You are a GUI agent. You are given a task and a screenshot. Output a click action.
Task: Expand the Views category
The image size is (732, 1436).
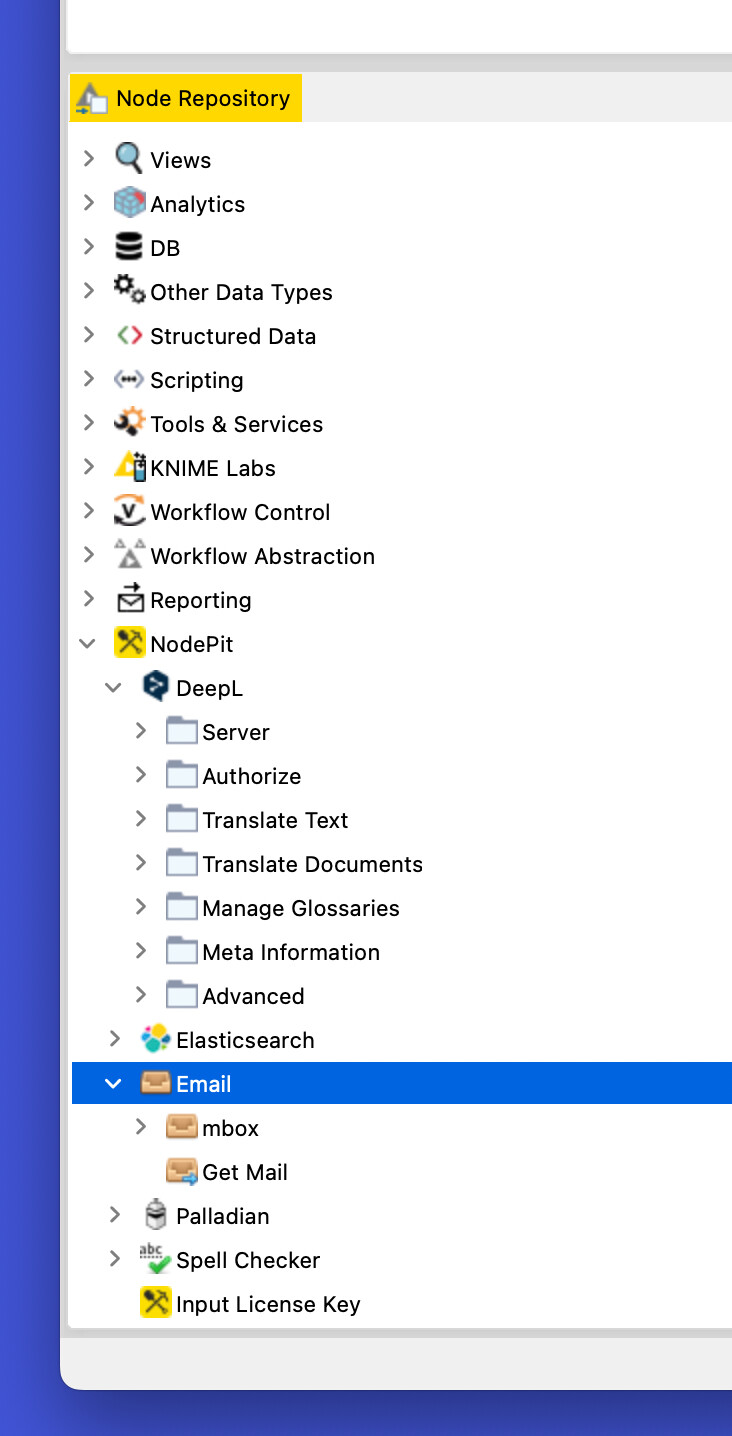89,158
